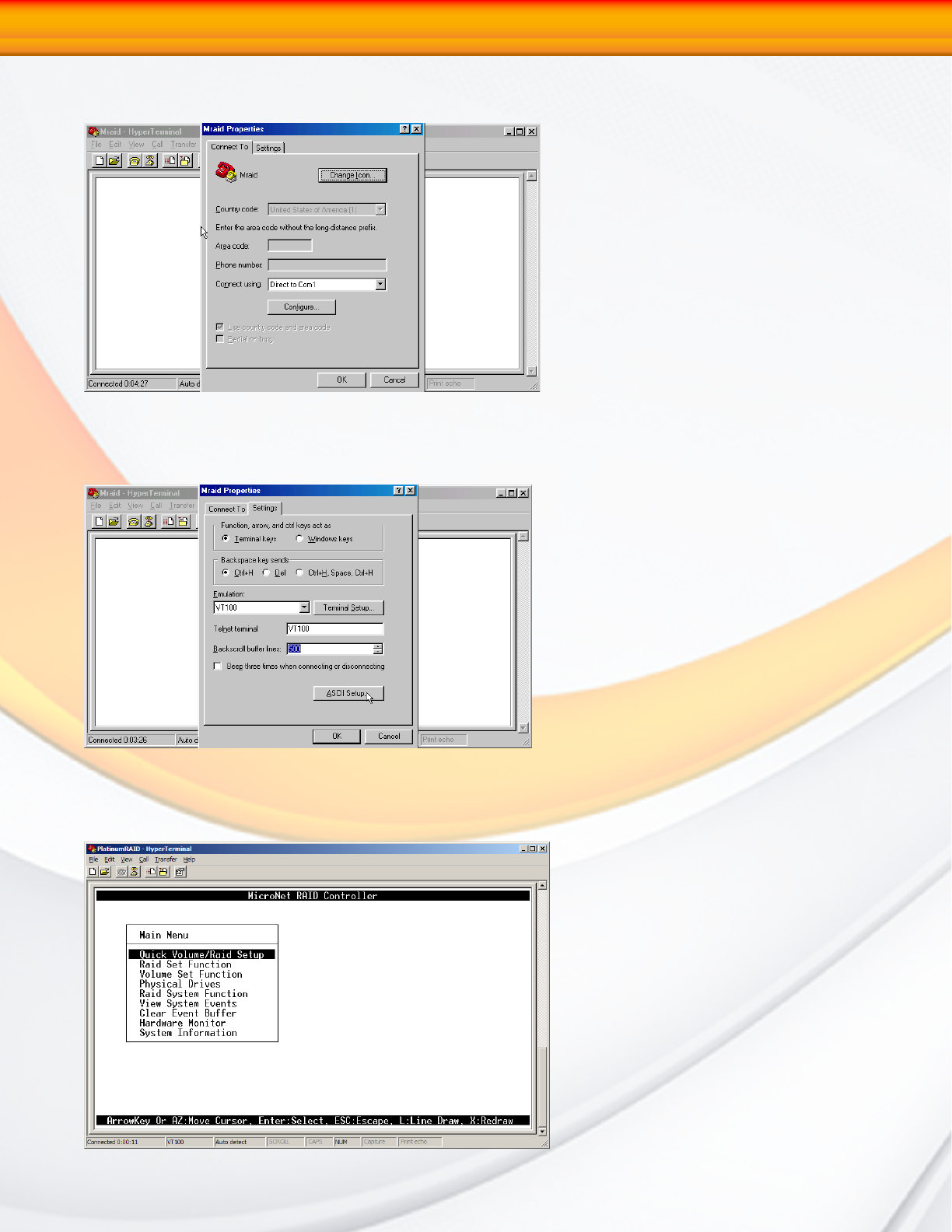Switch to Settings tab in Connect To dialog
This screenshot has width=952, height=1232.
coord(269,148)
